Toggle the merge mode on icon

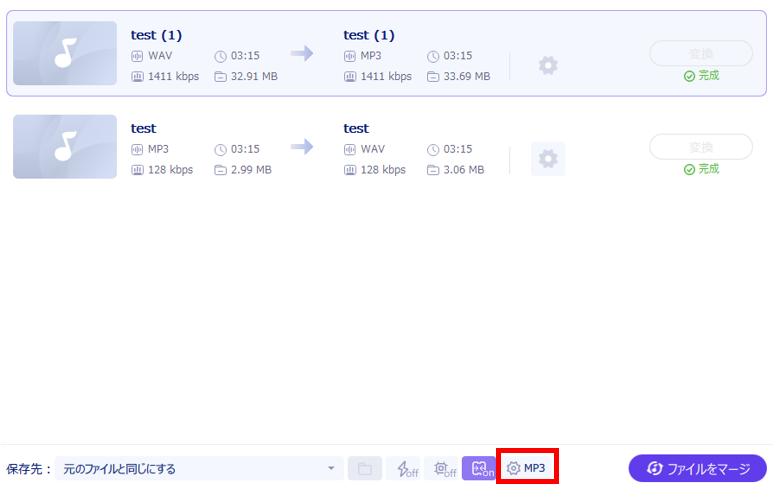pos(479,468)
